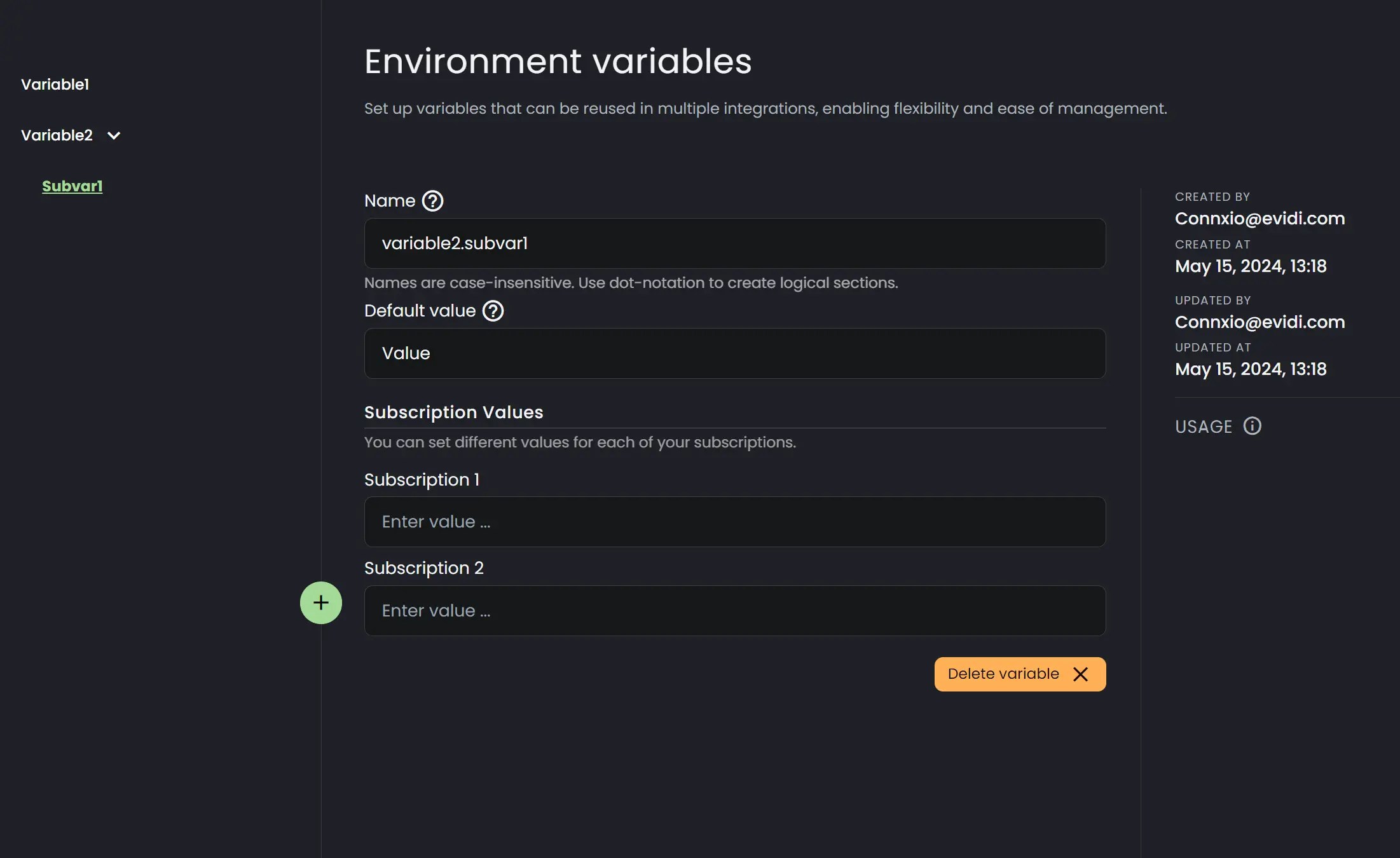Collapse Variable2 using its chevron arrow
The height and width of the screenshot is (858, 1400).
point(114,135)
